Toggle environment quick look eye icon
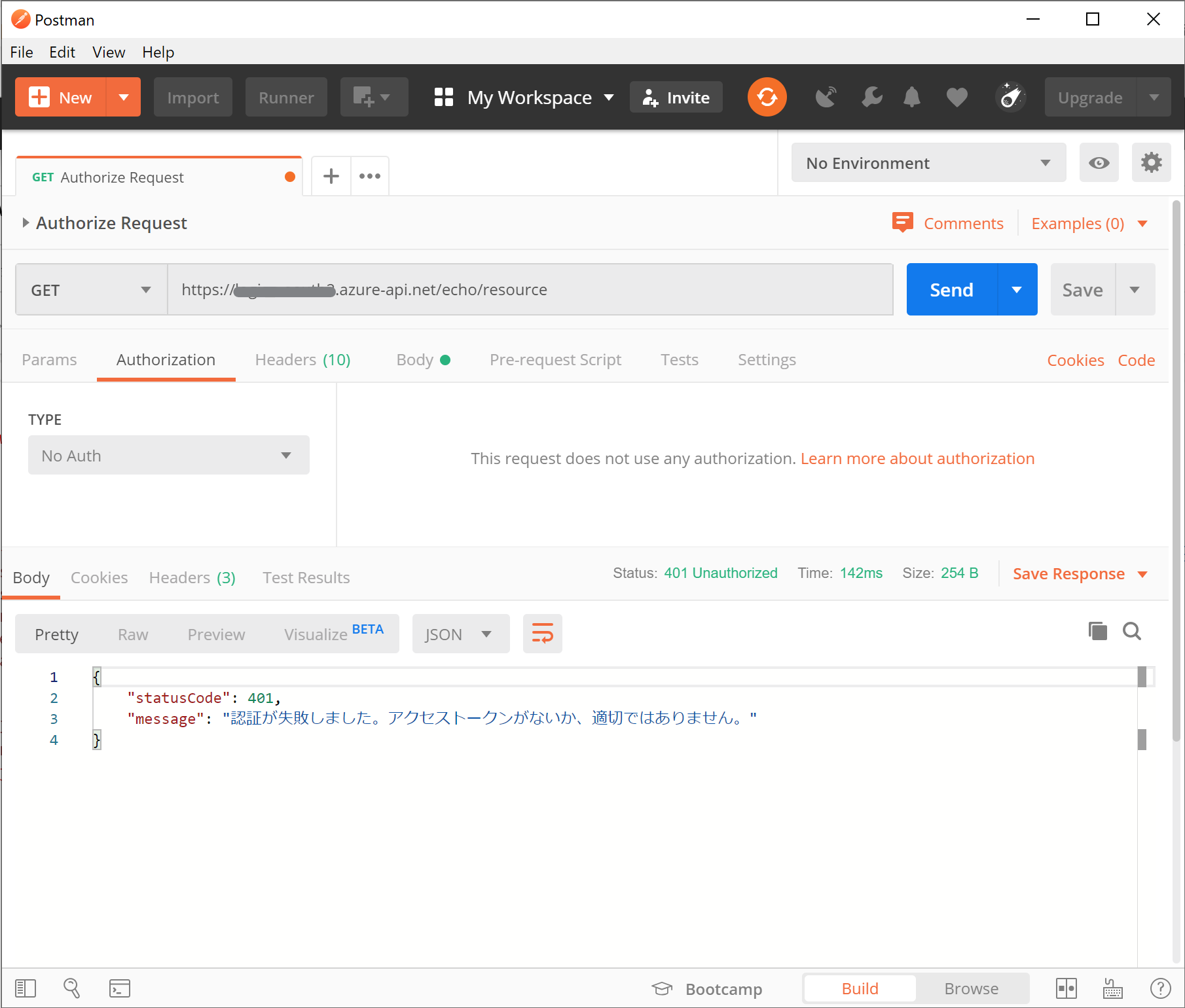This screenshot has height=1008, width=1185. pos(1099,162)
